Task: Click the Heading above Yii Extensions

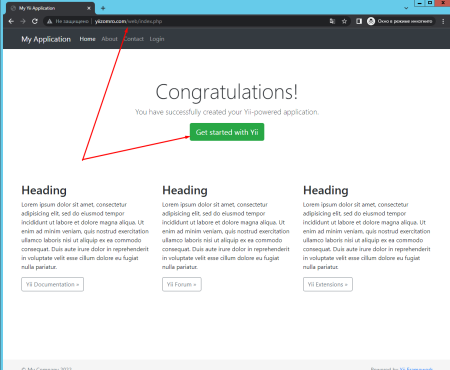Action: coord(326,190)
